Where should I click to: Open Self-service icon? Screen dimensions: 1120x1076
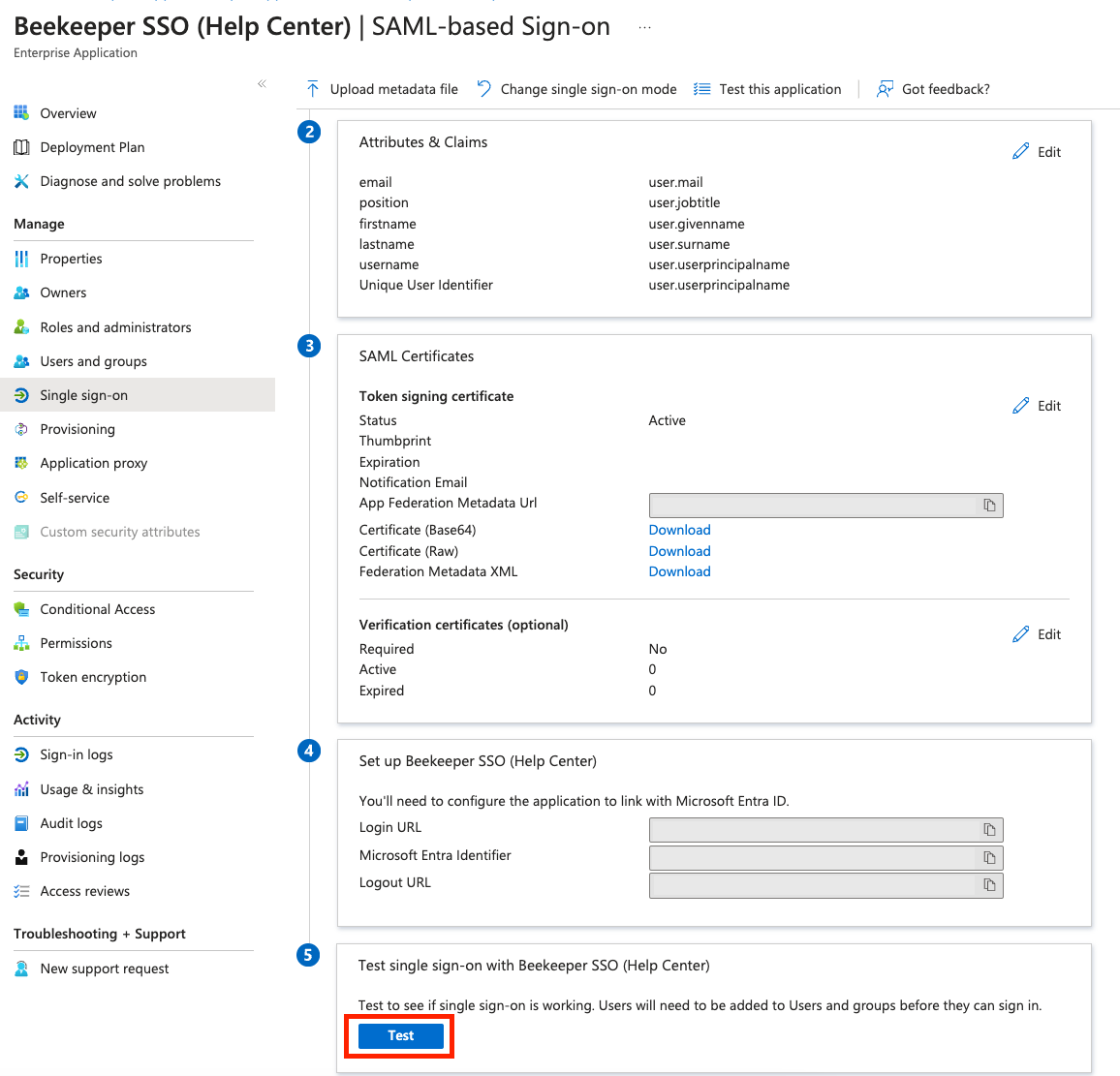[x=21, y=497]
